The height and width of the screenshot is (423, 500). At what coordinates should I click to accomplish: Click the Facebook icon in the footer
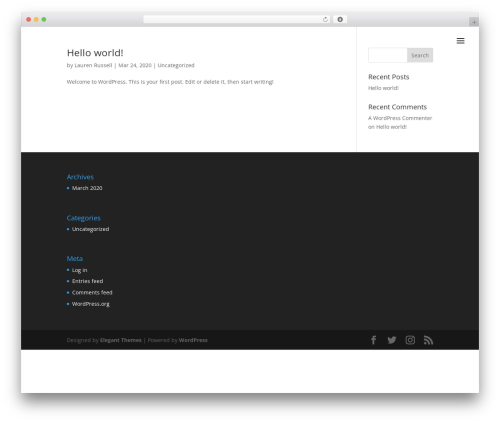pyautogui.click(x=374, y=340)
